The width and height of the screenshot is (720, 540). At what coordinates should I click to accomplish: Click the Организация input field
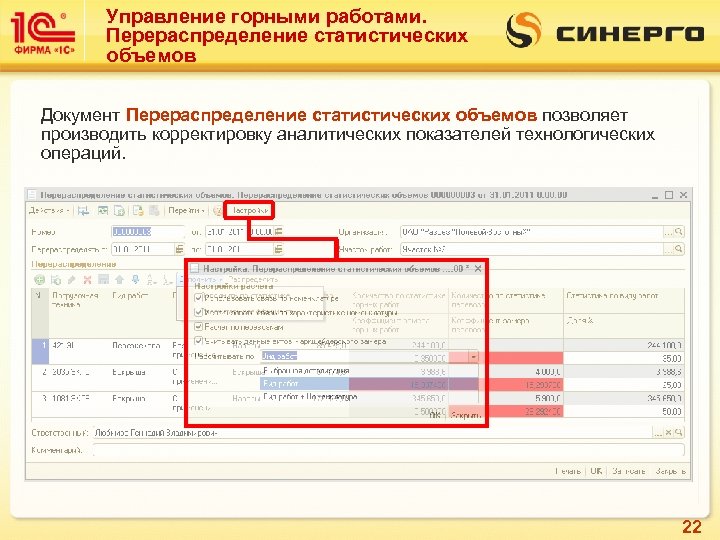pos(531,232)
